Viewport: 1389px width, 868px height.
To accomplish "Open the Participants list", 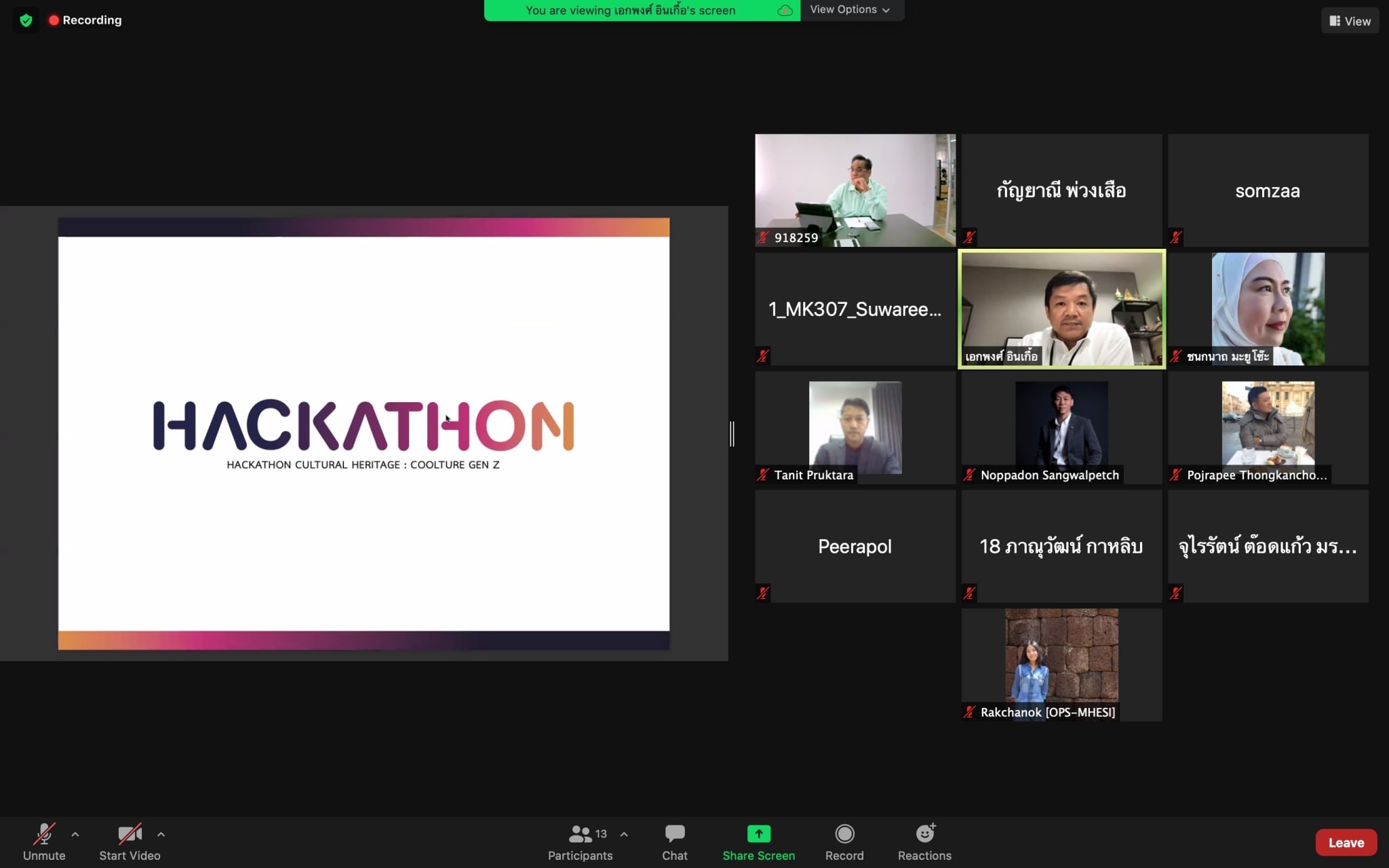I will pos(580,842).
